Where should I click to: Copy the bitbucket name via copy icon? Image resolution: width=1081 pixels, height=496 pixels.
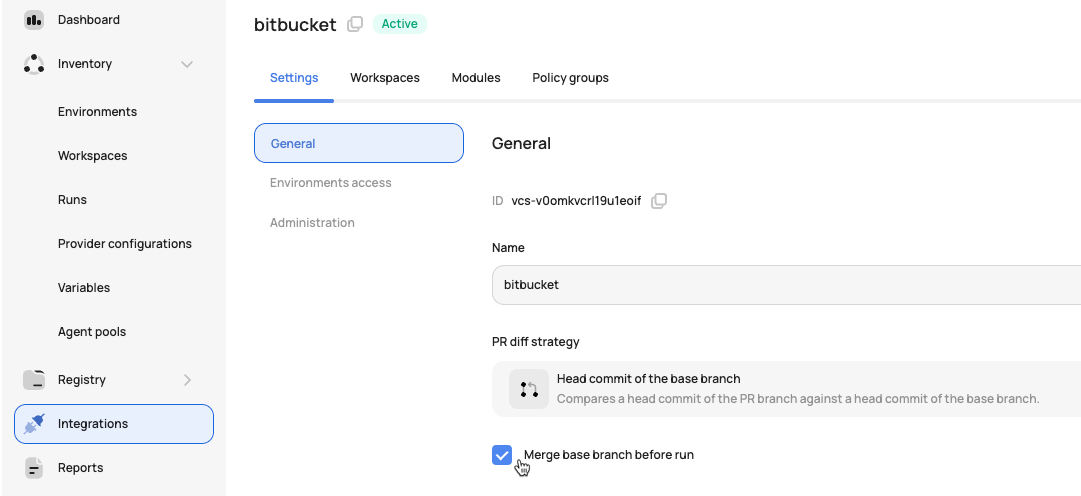pos(354,24)
